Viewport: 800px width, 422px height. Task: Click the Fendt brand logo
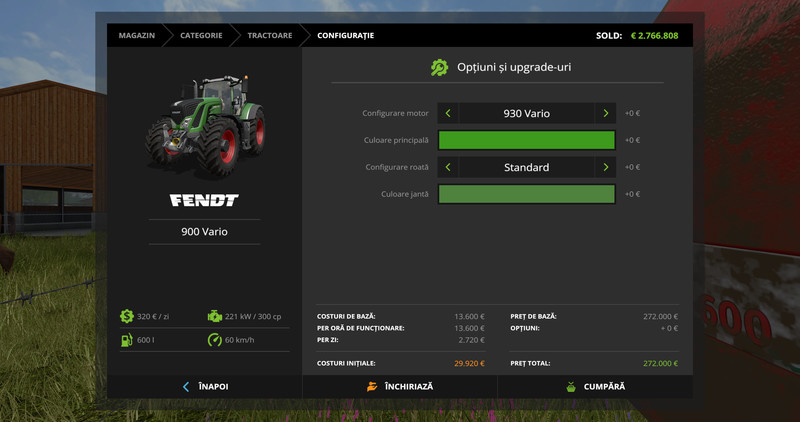pos(204,200)
